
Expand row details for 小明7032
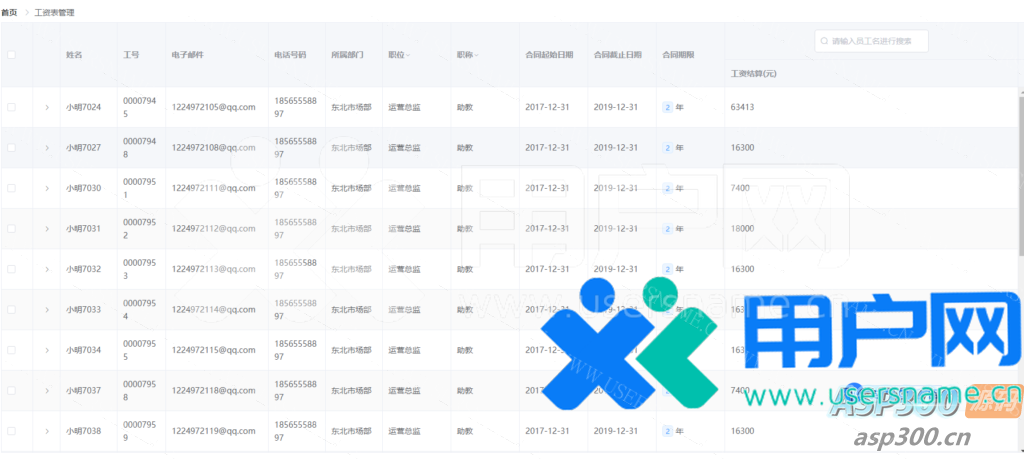pyautogui.click(x=46, y=269)
